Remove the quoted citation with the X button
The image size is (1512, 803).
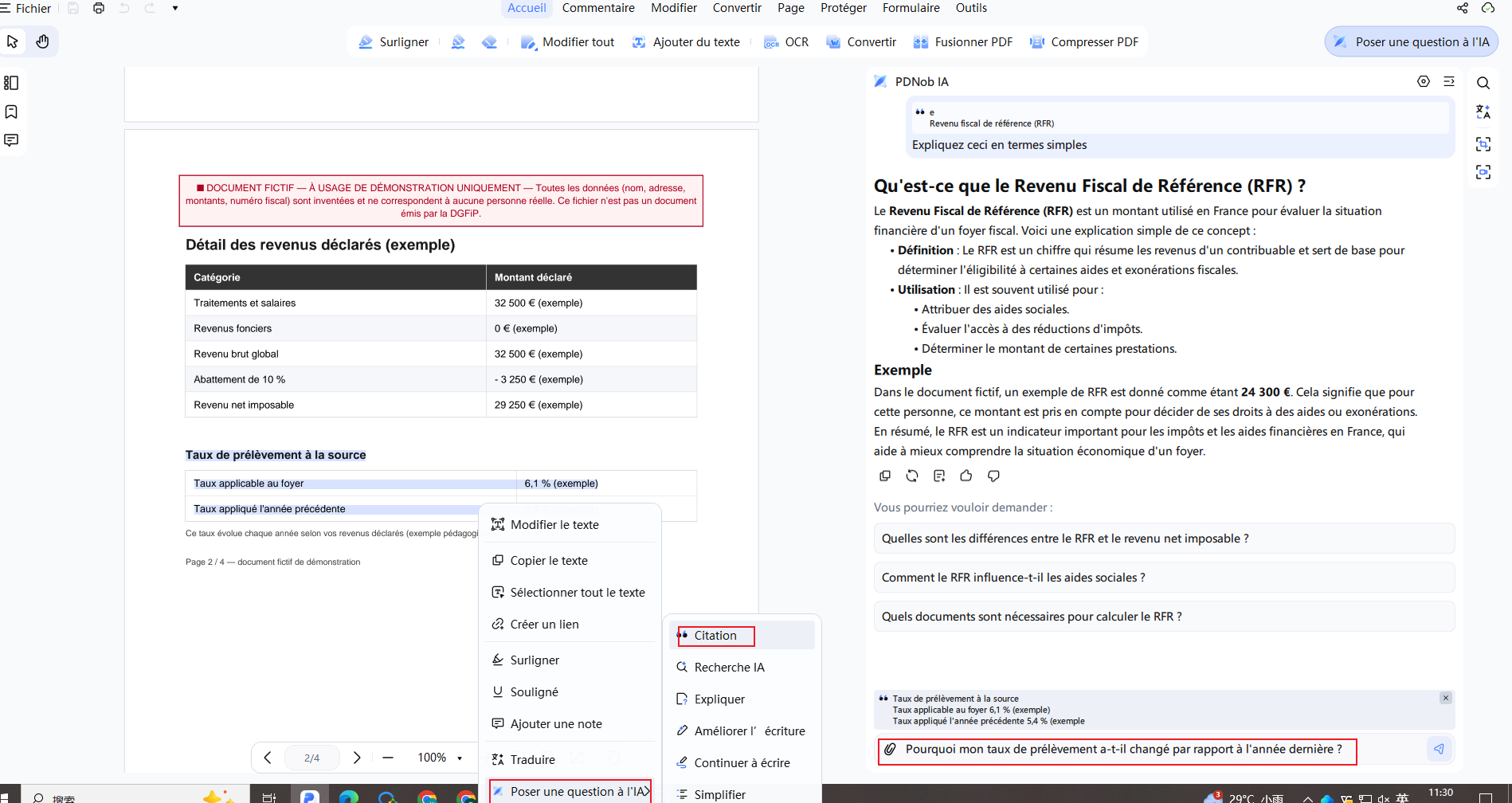pos(1446,698)
